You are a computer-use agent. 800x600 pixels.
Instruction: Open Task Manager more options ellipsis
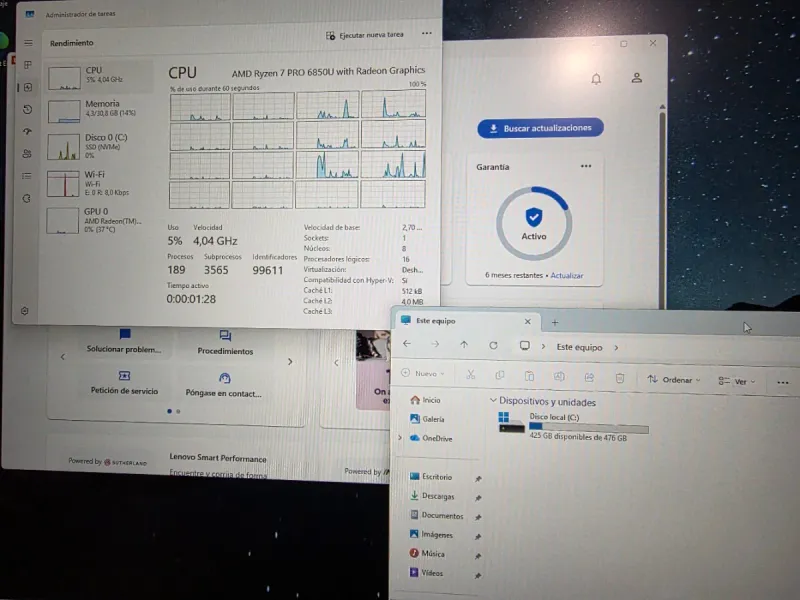pyautogui.click(x=427, y=34)
